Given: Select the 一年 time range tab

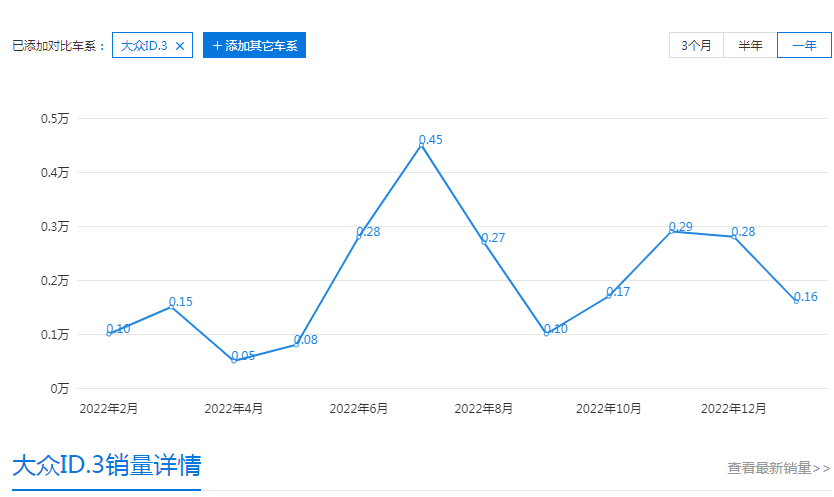Looking at the screenshot, I should point(804,45).
